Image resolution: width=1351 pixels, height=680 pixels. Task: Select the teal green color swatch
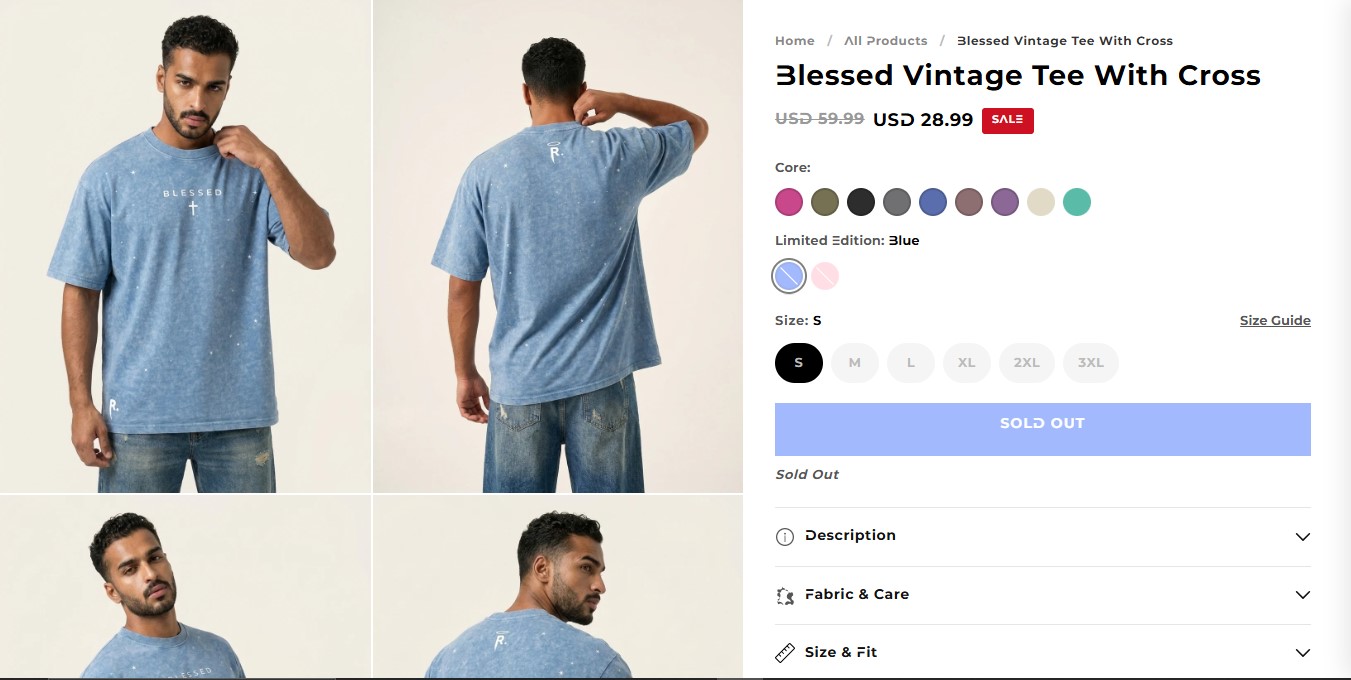1077,202
